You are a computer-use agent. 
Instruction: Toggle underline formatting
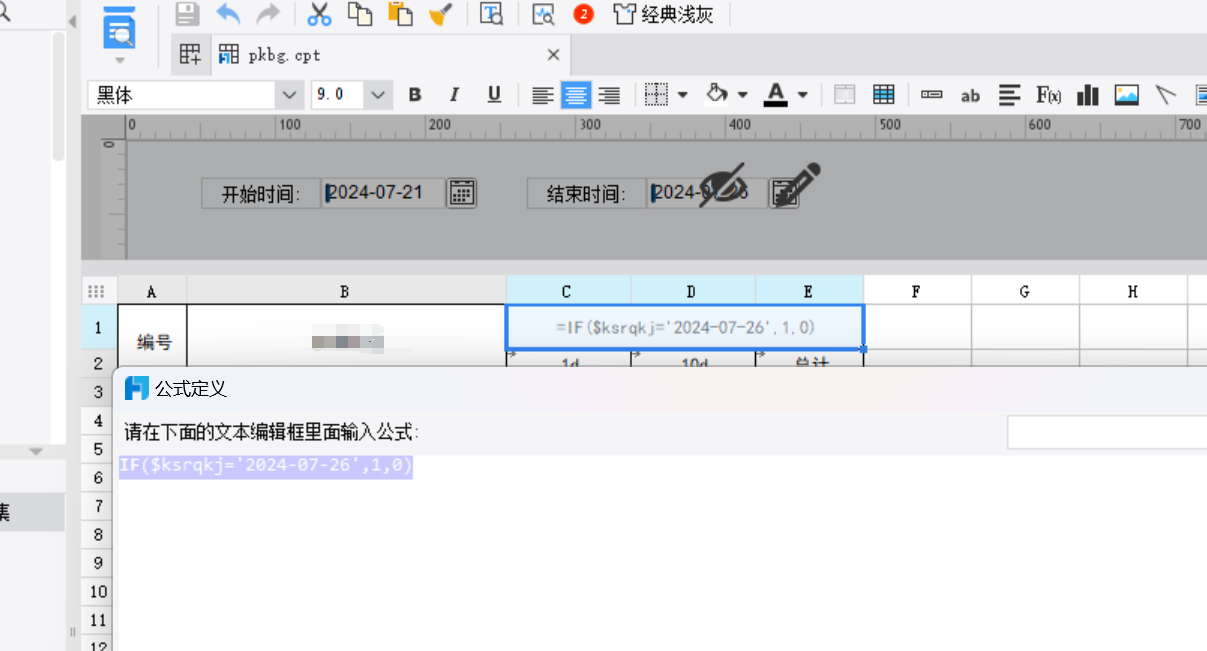pyautogui.click(x=494, y=95)
